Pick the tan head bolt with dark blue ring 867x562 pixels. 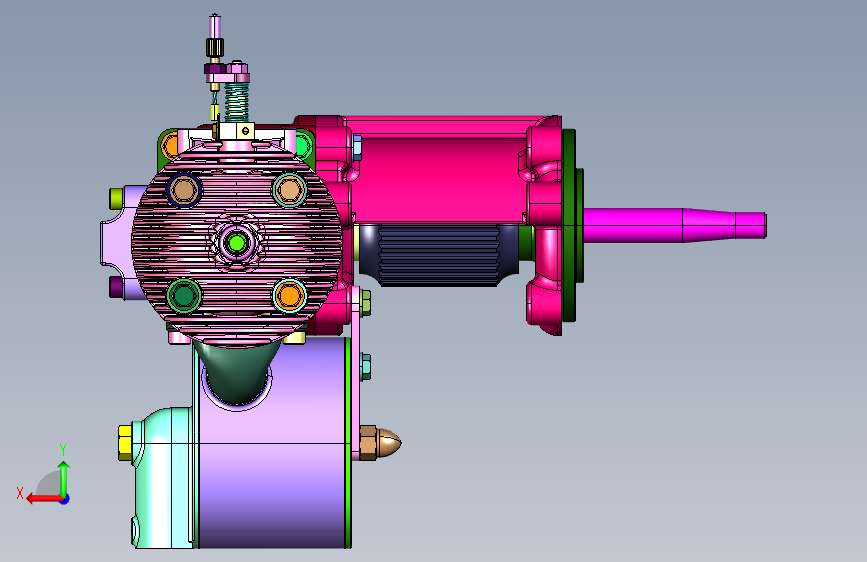pos(184,190)
